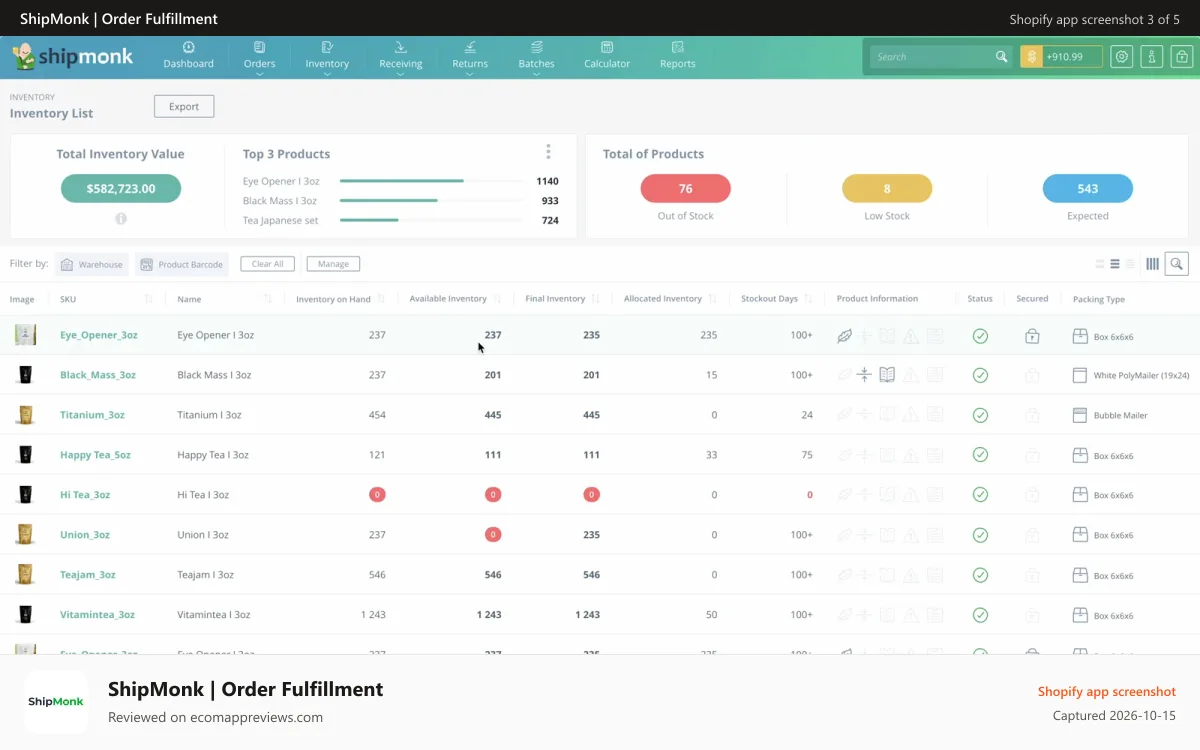The width and height of the screenshot is (1200, 750).
Task: Click the search magnifier icon in the header
Action: pyautogui.click(x=1001, y=57)
